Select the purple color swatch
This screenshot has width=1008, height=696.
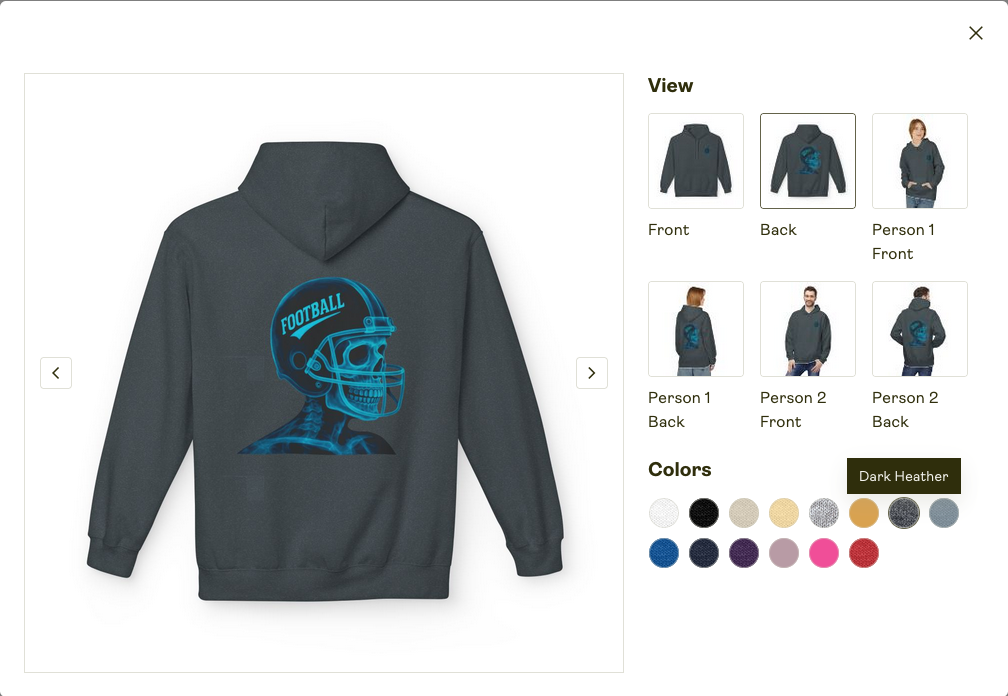(x=744, y=553)
